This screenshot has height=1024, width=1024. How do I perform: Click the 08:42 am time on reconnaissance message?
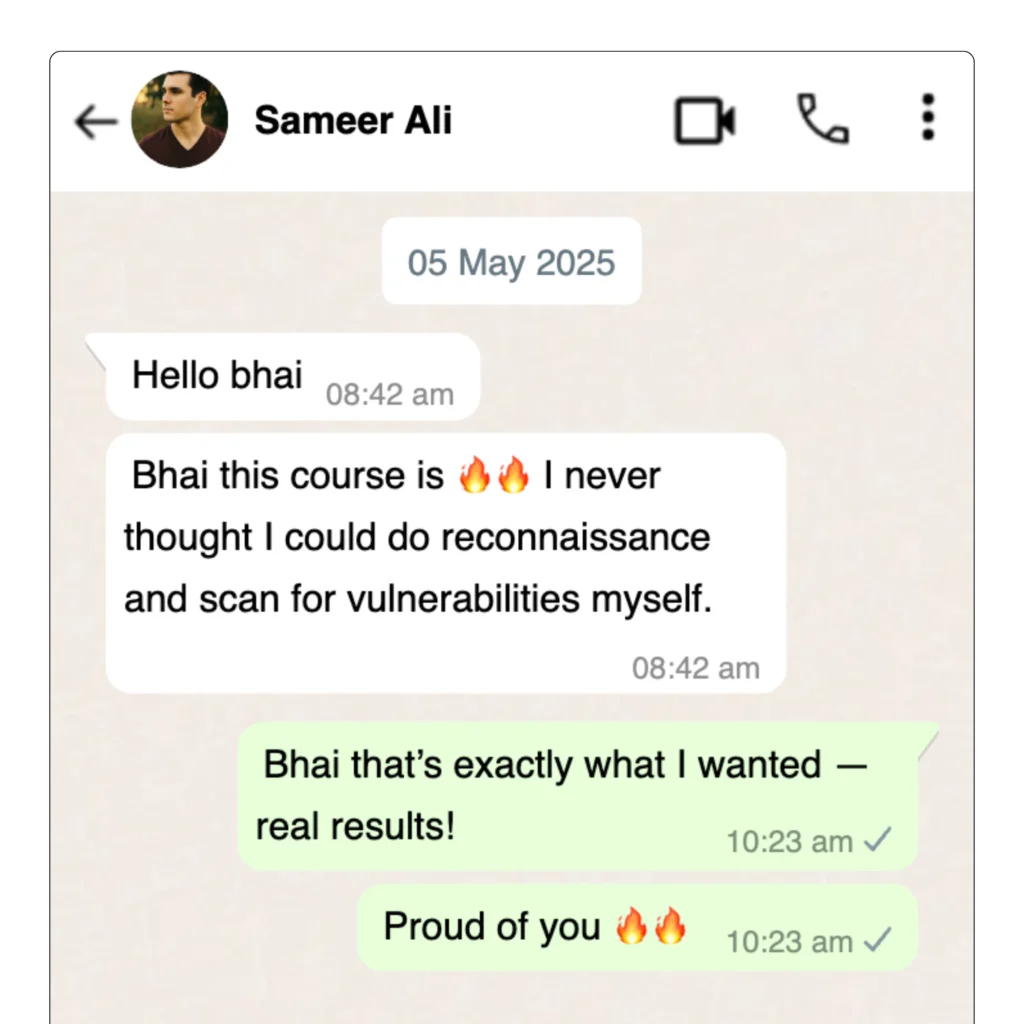[696, 668]
